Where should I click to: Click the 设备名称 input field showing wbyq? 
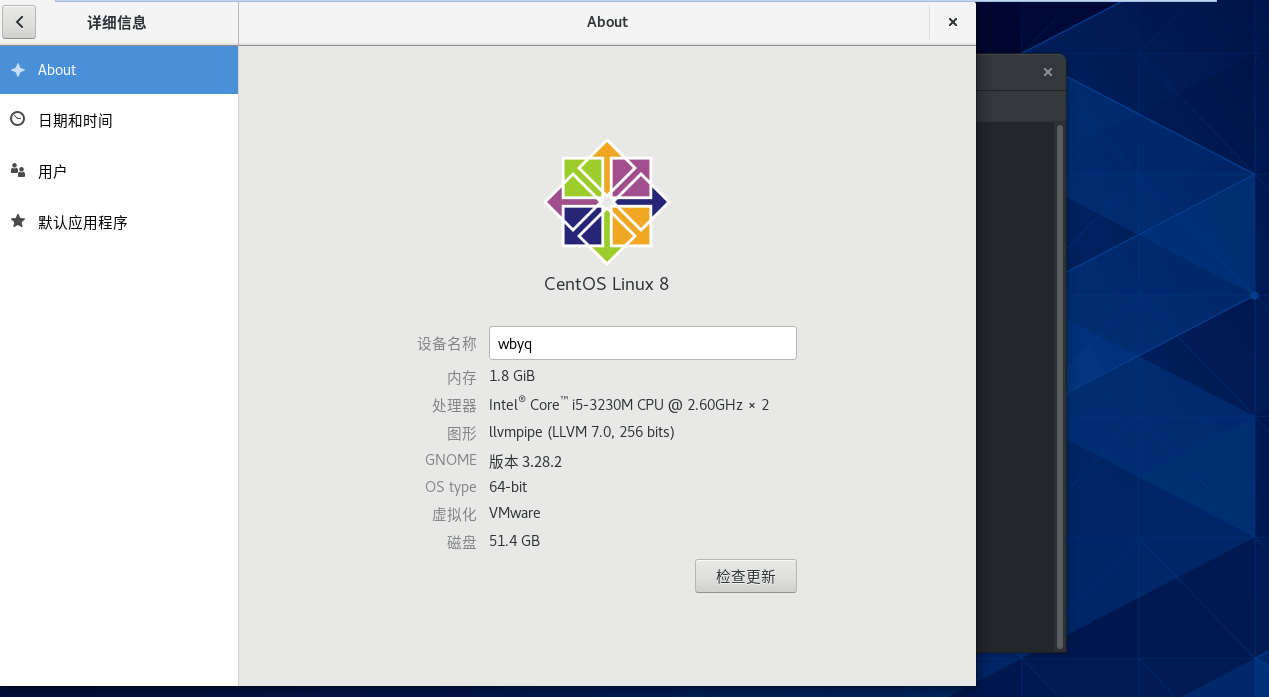[643, 343]
